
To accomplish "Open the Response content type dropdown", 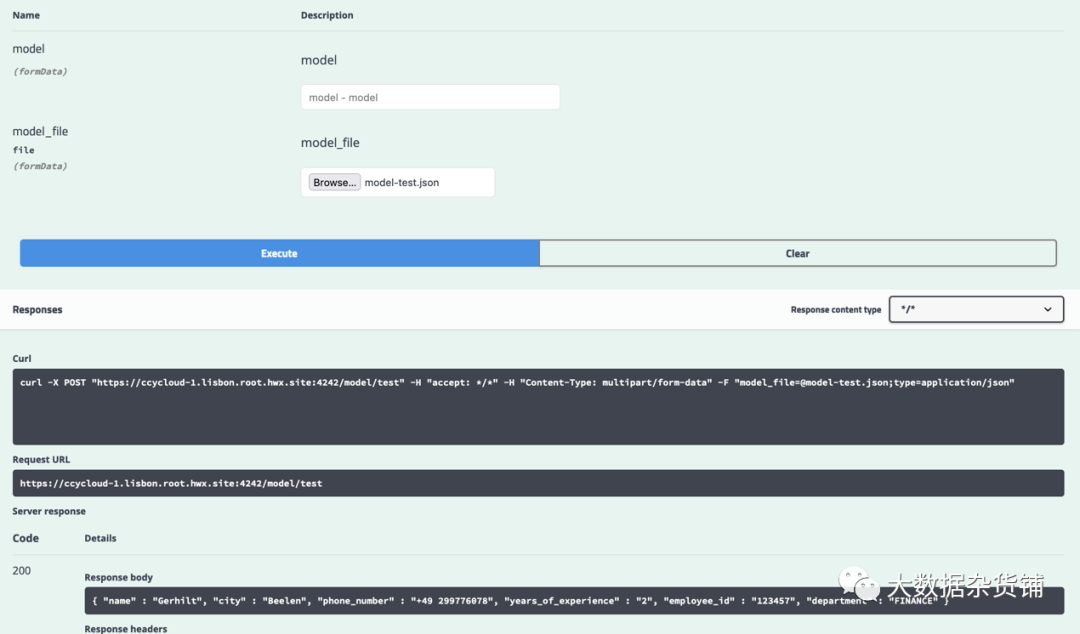I will (x=976, y=309).
